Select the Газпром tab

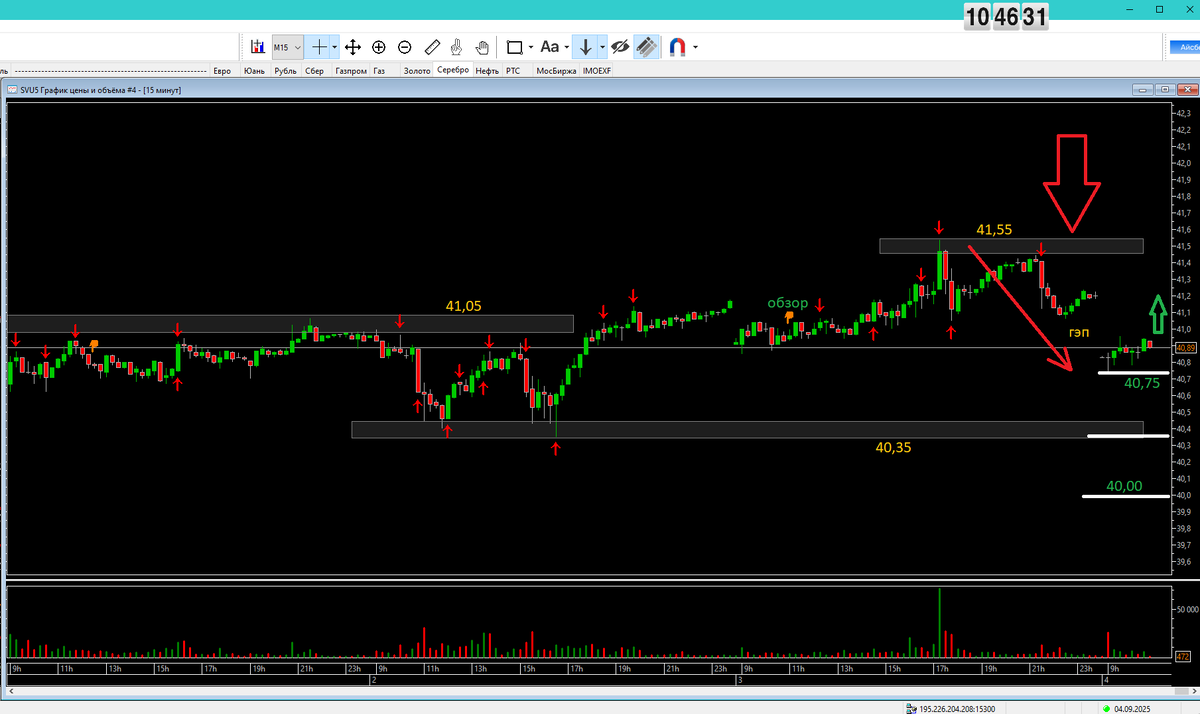pos(351,71)
